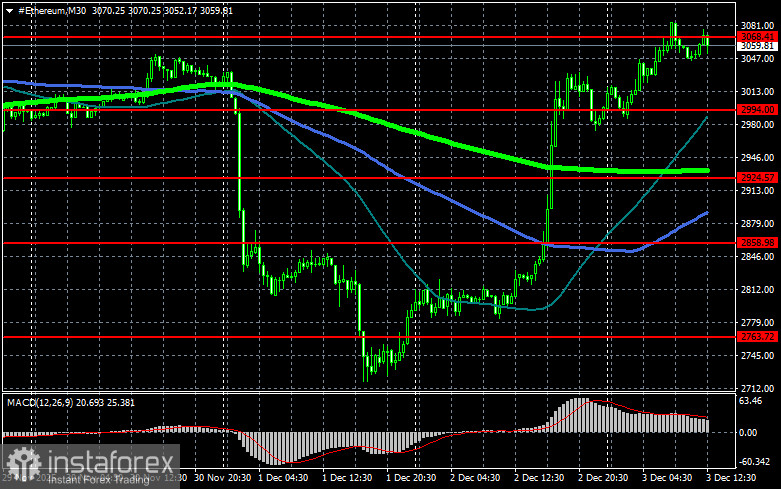This screenshot has width=781, height=489.
Task: Click the 2879.00 price axis value
Action: [x=758, y=224]
